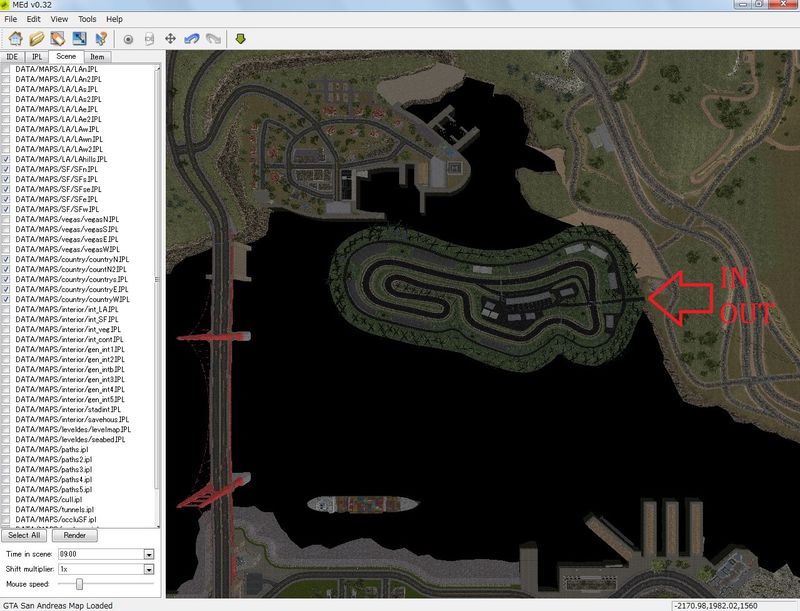
Task: Click the race track island in the map
Action: tap(487, 297)
